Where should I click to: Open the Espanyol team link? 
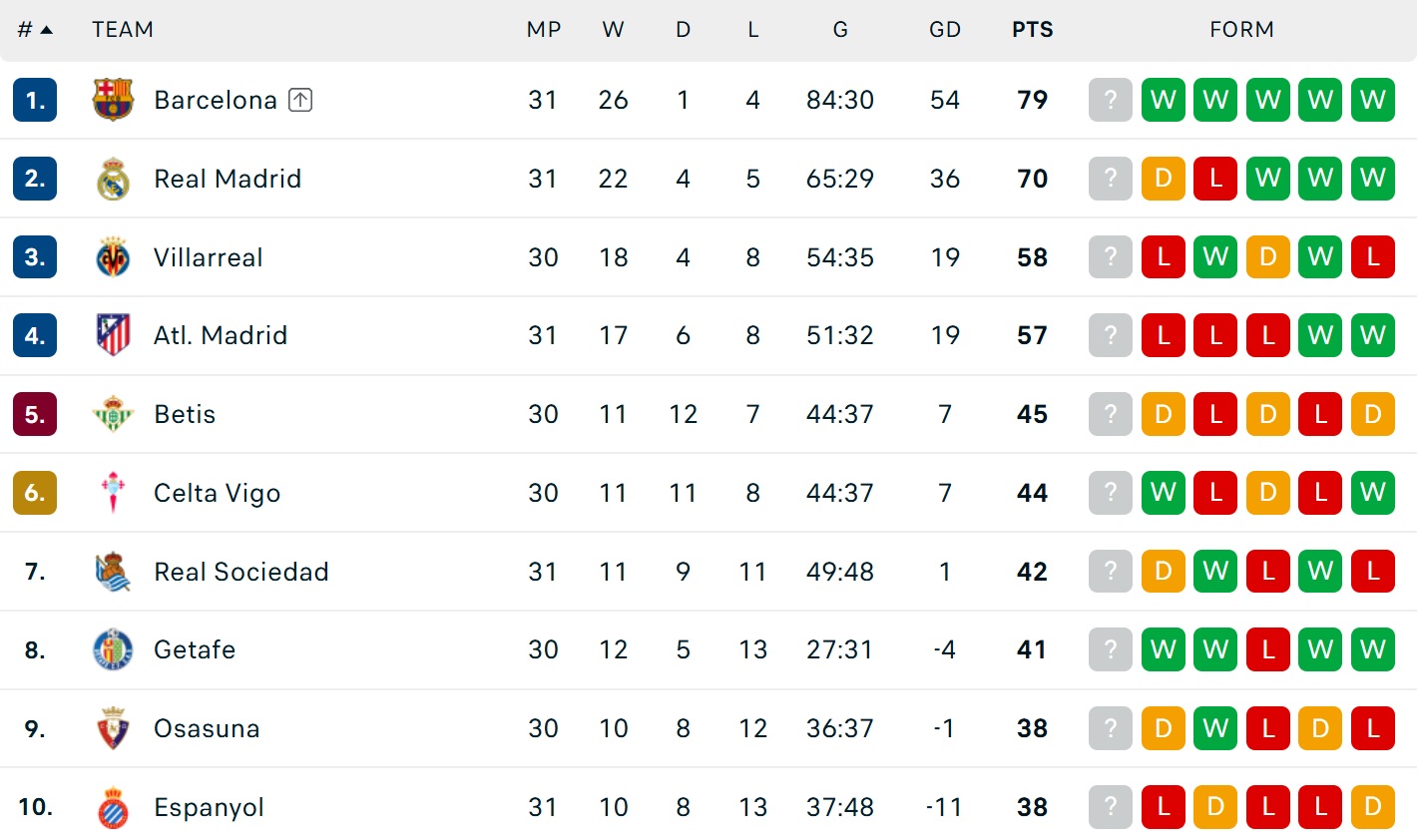coord(209,807)
